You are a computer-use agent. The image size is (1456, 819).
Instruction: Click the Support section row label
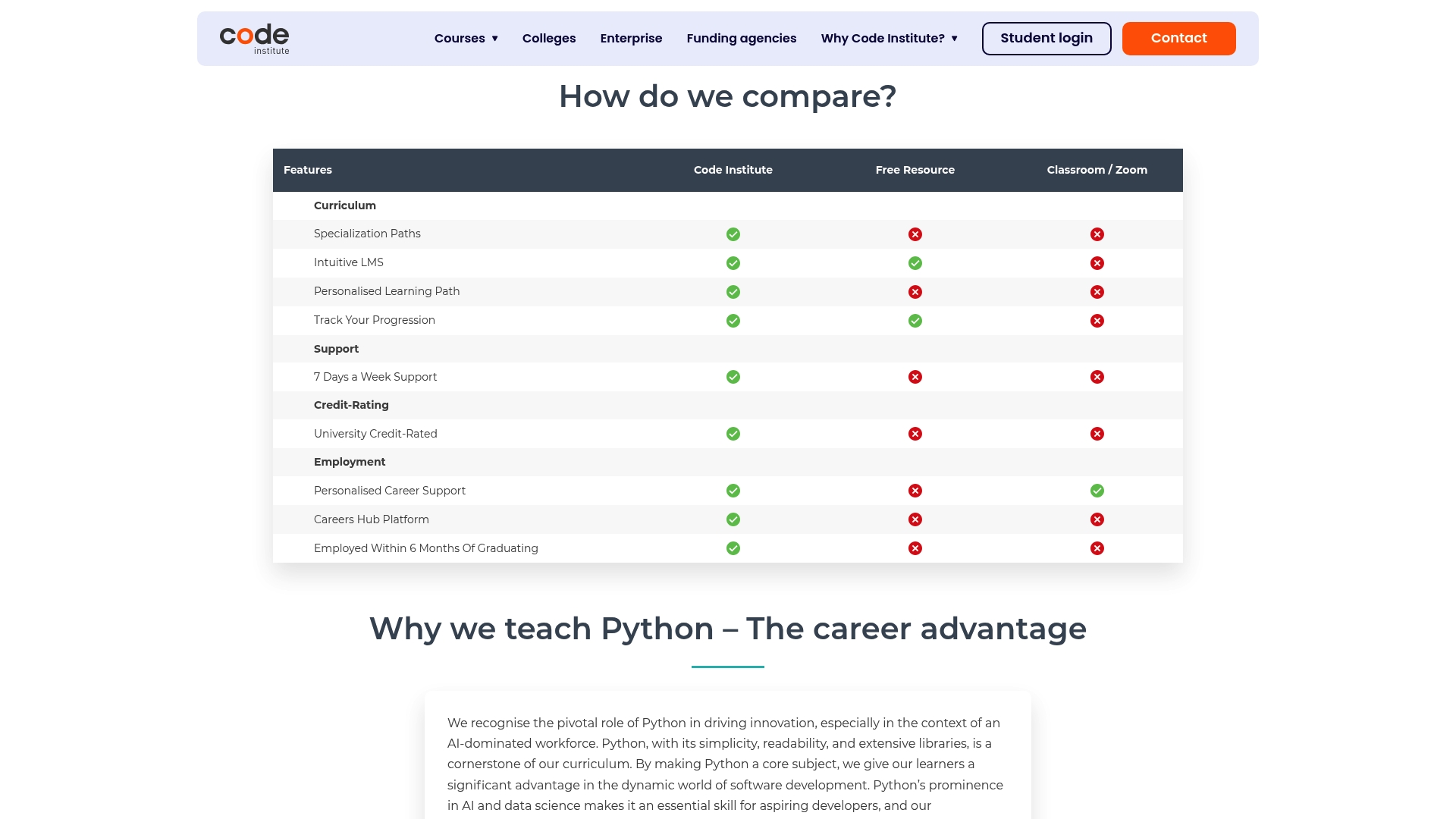336,349
